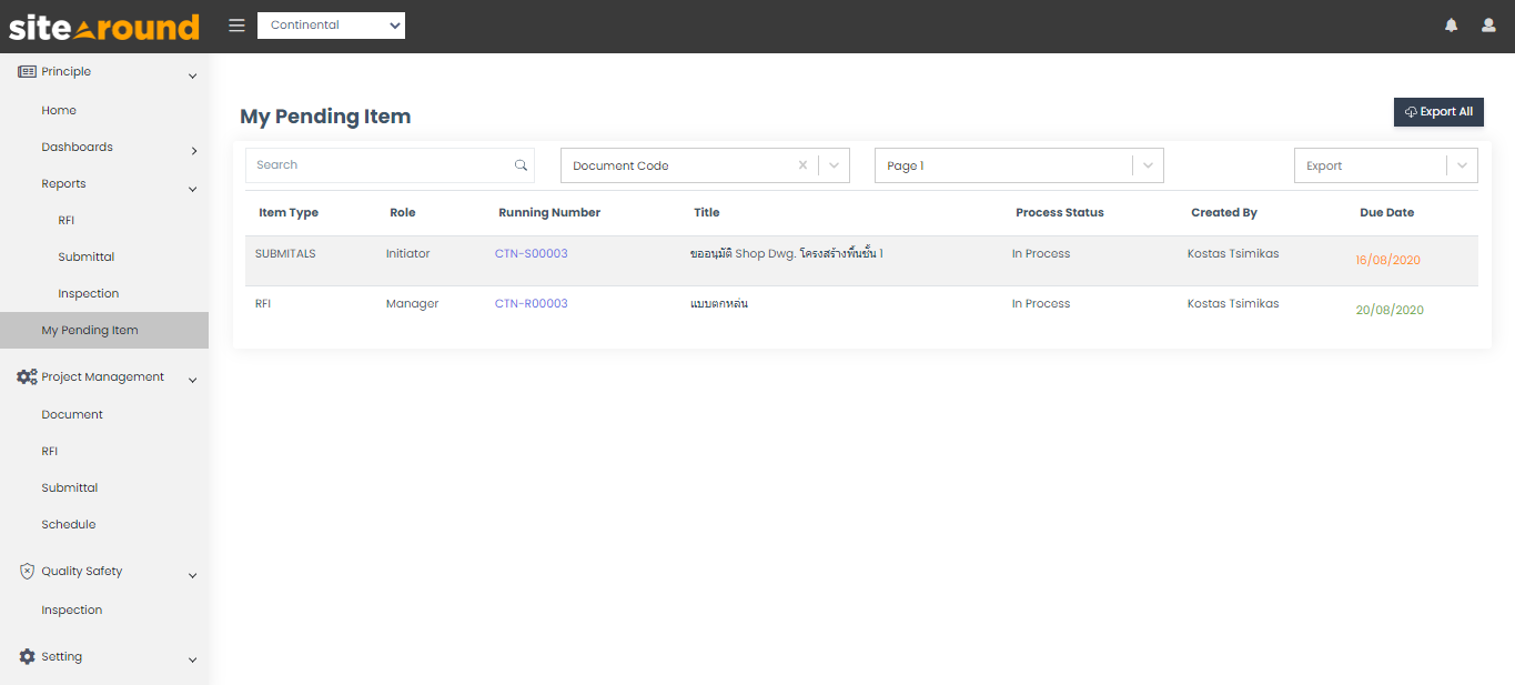The image size is (1515, 685).
Task: Select My Pending Item in the sidebar
Action: (104, 330)
